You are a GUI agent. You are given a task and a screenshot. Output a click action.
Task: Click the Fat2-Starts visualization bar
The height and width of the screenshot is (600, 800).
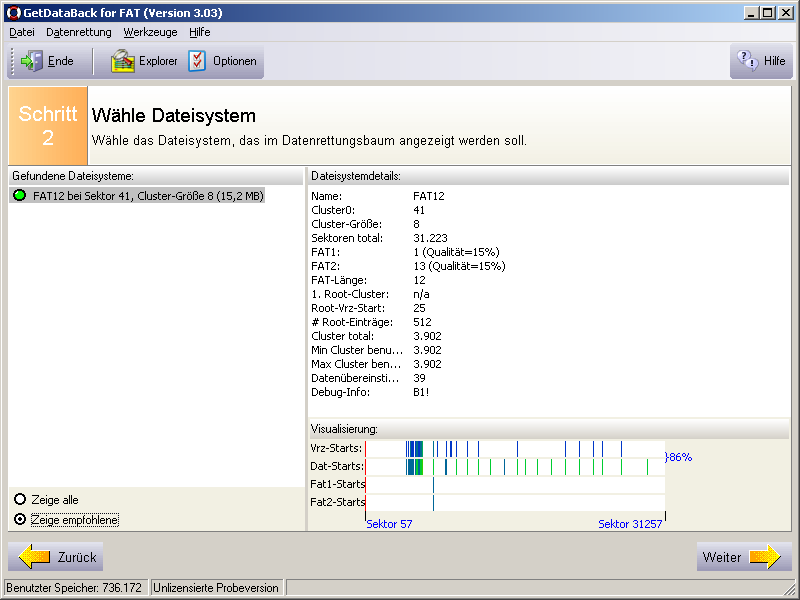coord(515,503)
